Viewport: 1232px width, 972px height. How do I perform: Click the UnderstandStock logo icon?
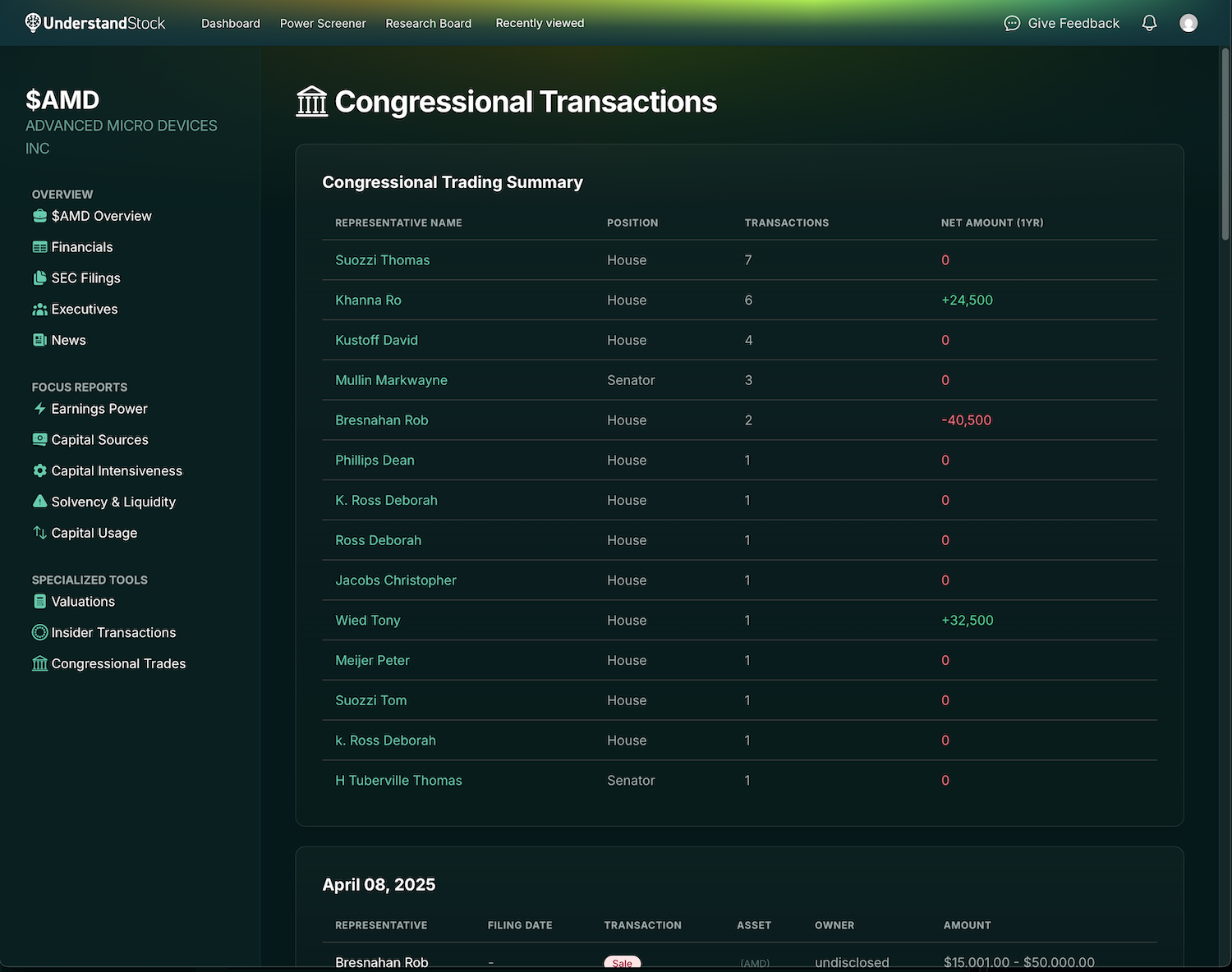[33, 23]
